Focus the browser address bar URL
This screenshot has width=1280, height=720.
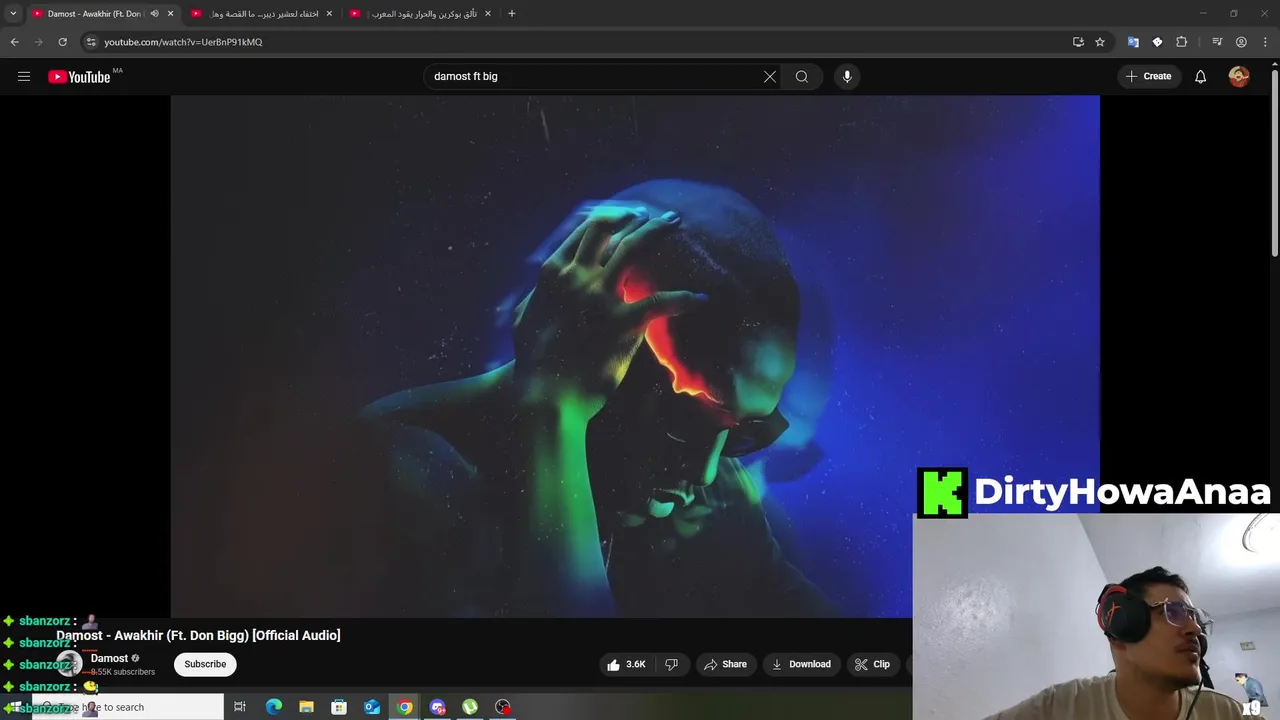coord(183,42)
